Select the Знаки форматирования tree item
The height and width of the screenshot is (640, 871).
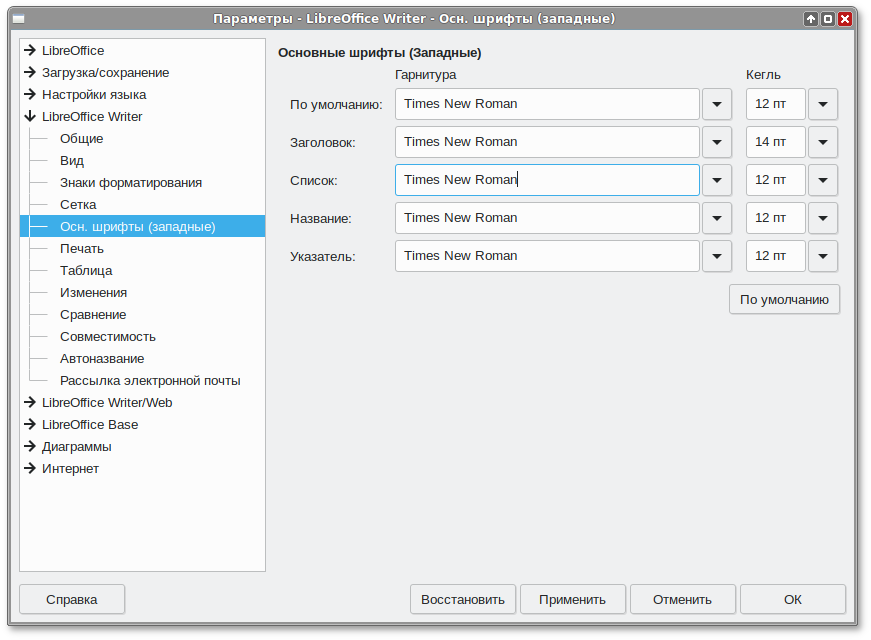click(x=131, y=182)
